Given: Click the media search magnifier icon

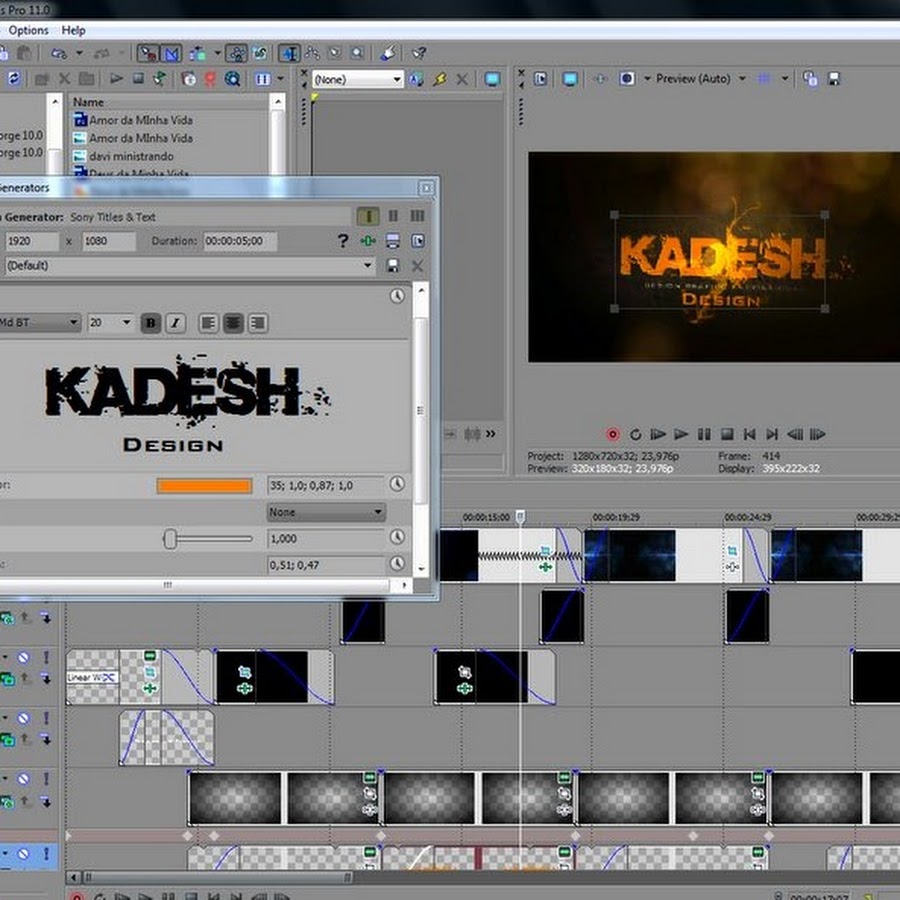Looking at the screenshot, I should pyautogui.click(x=232, y=79).
